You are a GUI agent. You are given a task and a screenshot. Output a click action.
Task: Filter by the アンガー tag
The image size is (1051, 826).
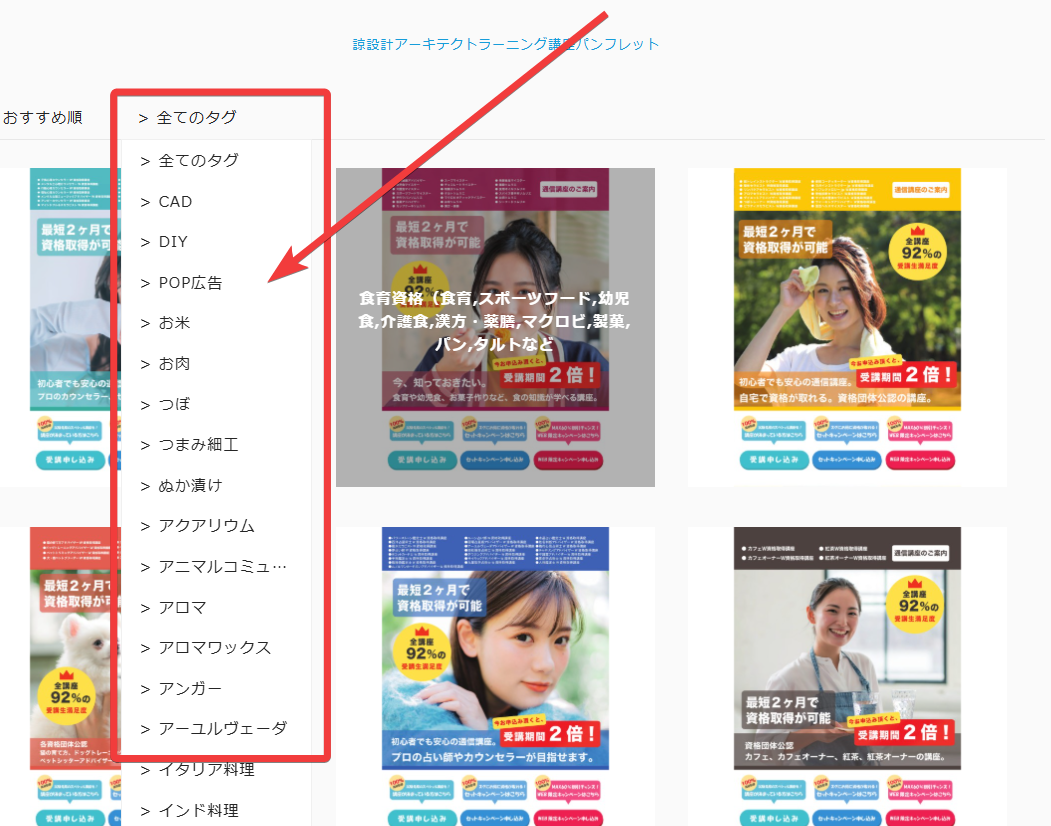click(181, 689)
